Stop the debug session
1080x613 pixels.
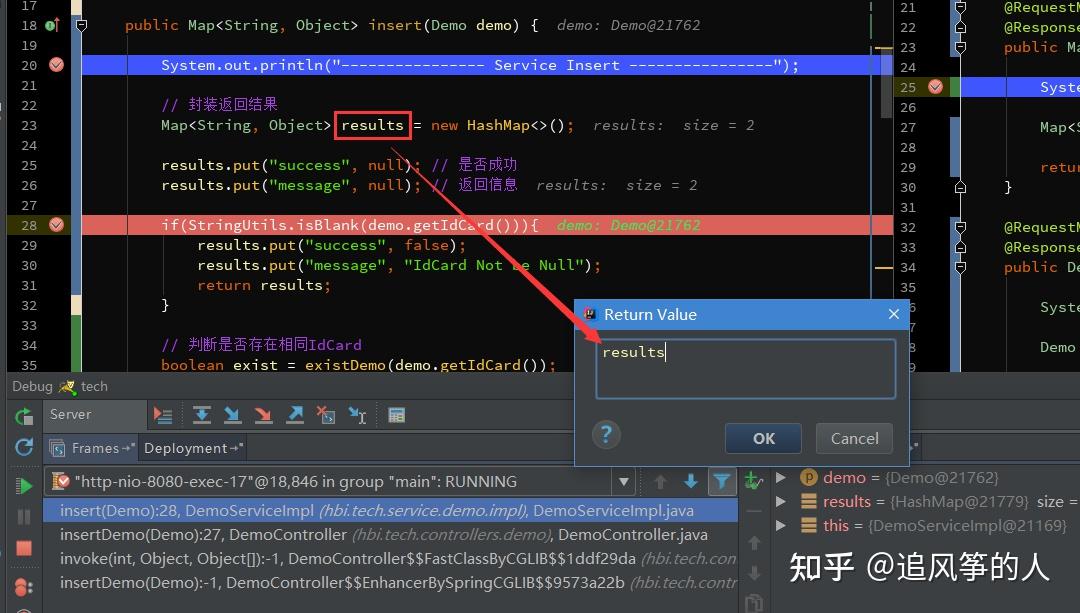tap(23, 548)
